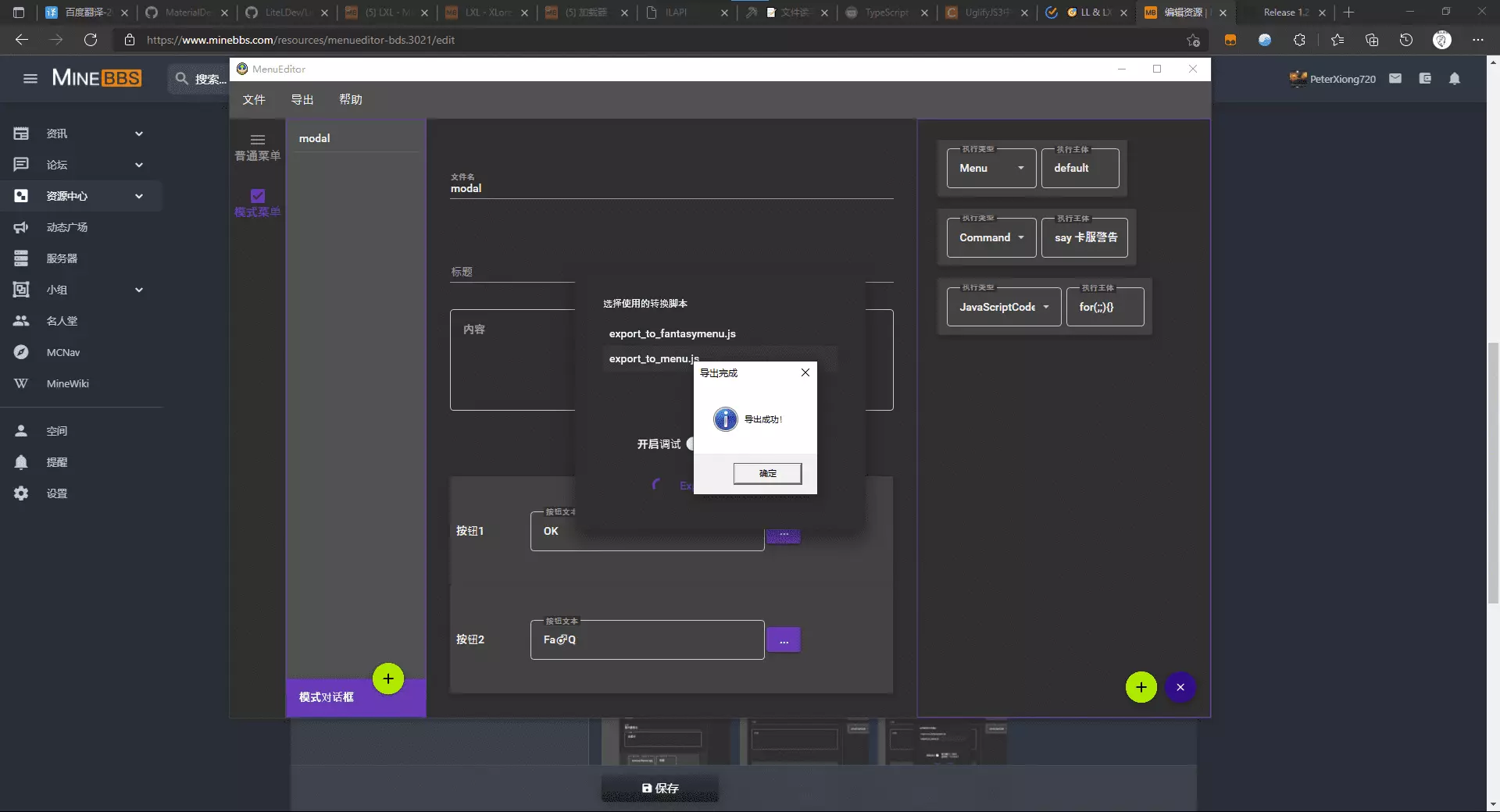The image size is (1500, 812).
Task: Open the 文件 menu in MenuEditor
Action: click(254, 100)
